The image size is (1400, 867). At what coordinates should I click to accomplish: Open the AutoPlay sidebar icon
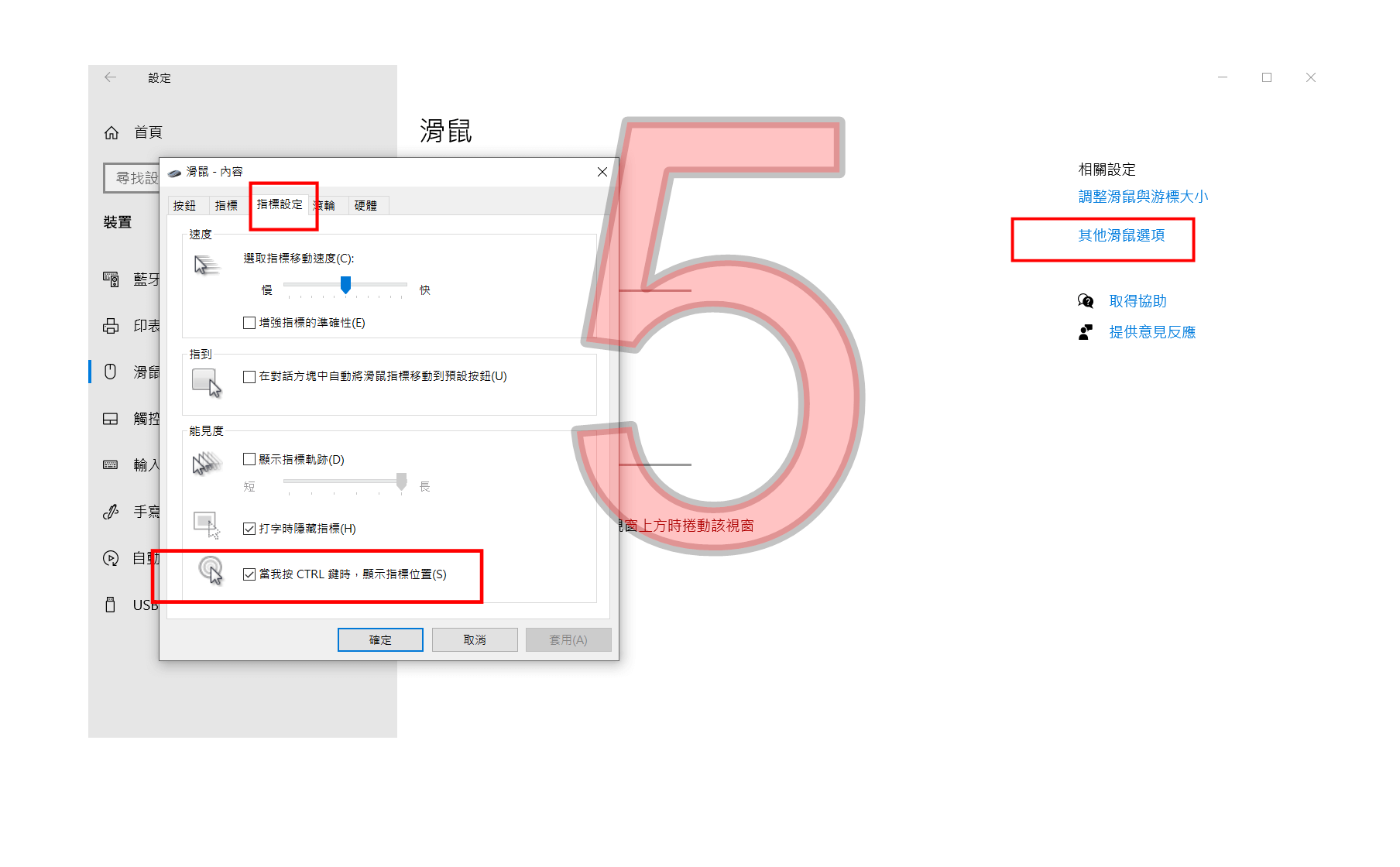coord(111,558)
